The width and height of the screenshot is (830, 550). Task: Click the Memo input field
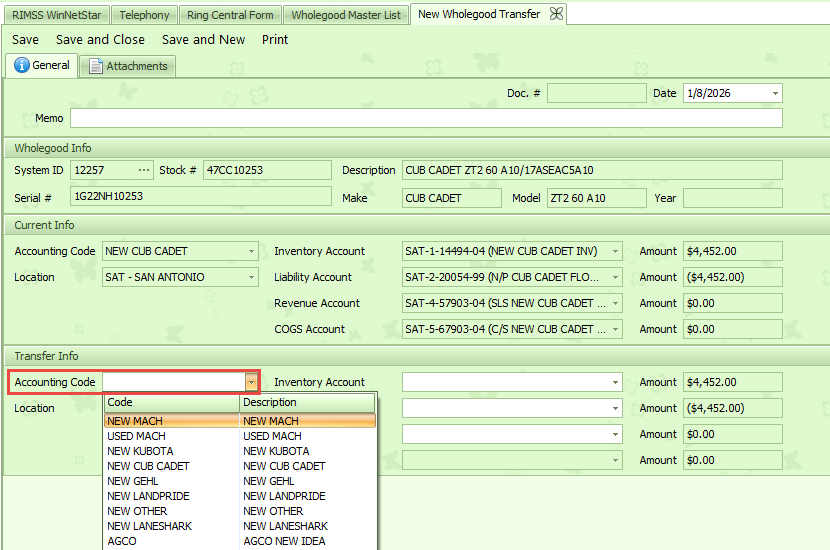point(426,118)
